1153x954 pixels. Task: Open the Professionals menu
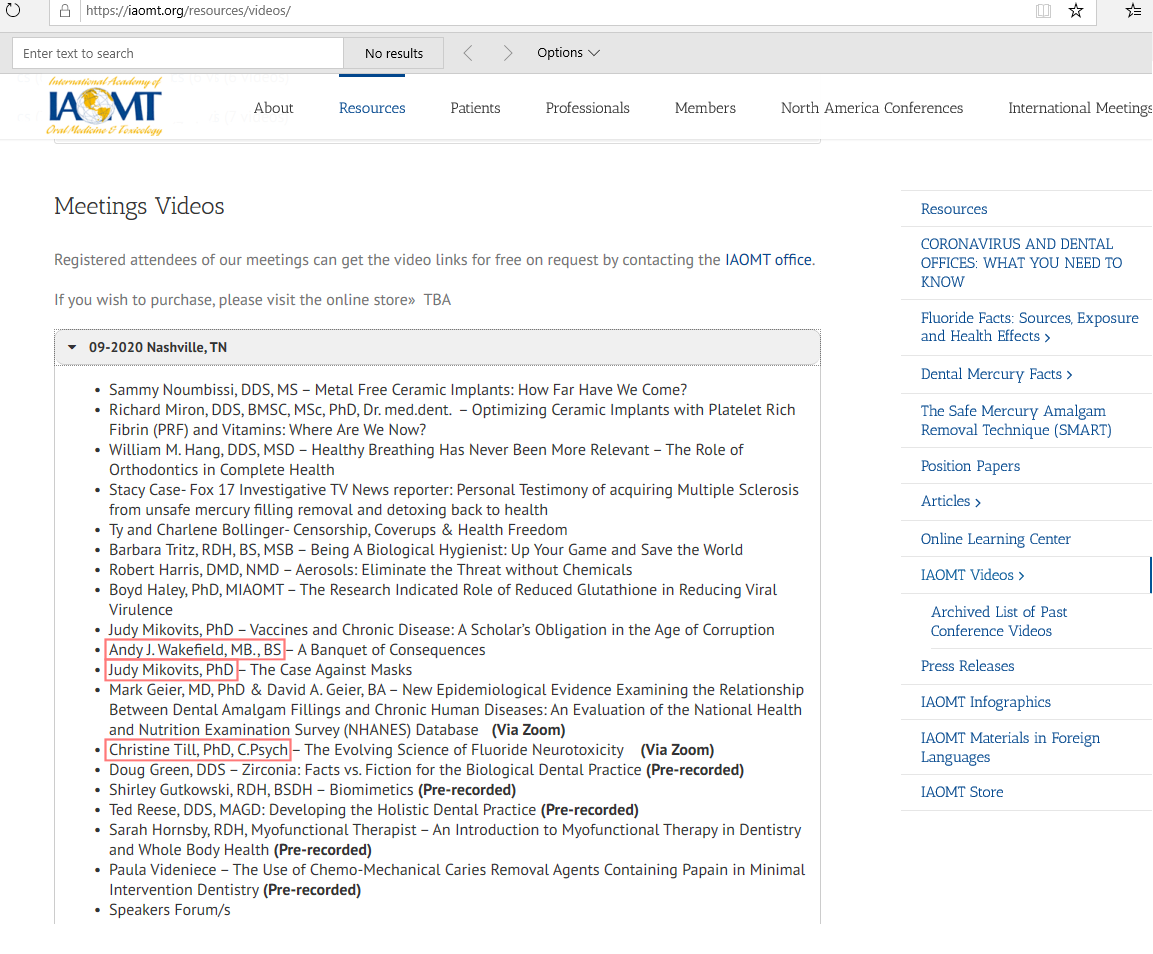click(588, 108)
